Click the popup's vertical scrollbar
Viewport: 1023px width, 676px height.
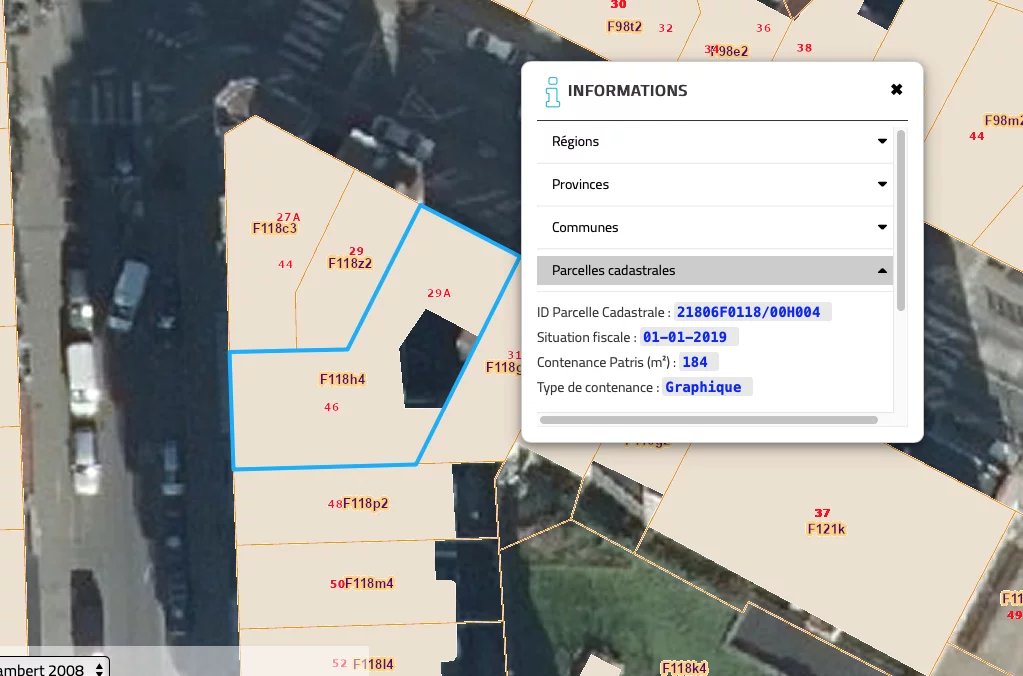(x=901, y=220)
